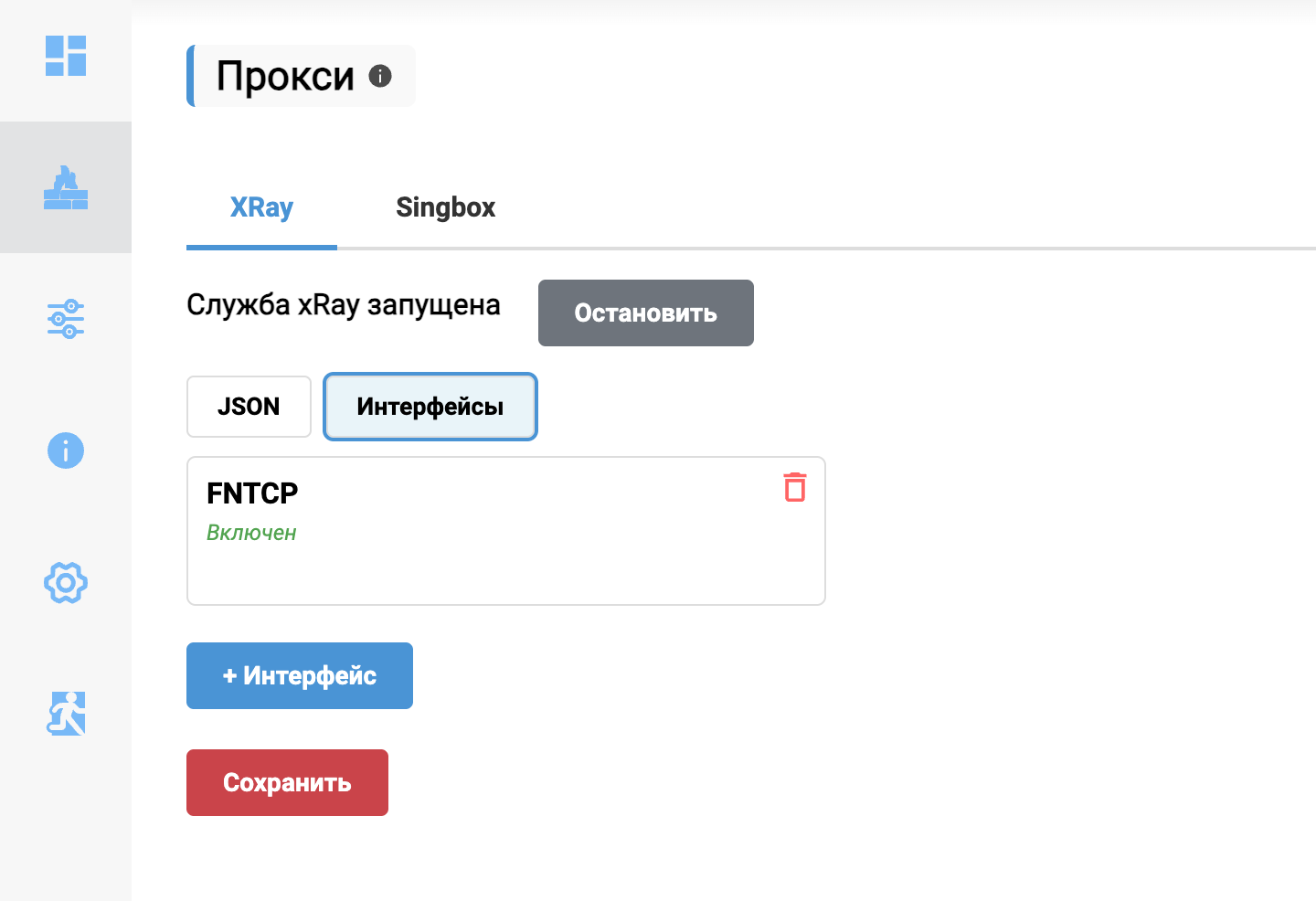Switch to the Singbox tab

click(445, 207)
